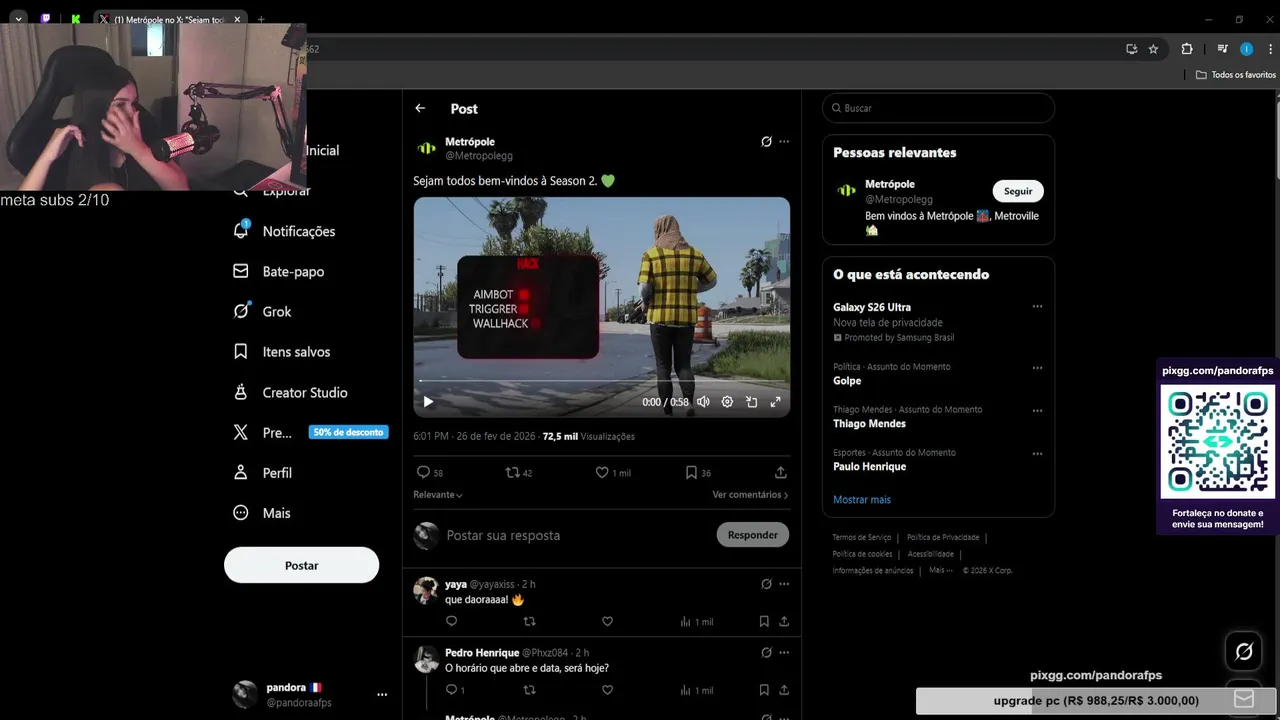The width and height of the screenshot is (1280, 720).
Task: Like Pedro Henrique's comment
Action: (x=607, y=690)
